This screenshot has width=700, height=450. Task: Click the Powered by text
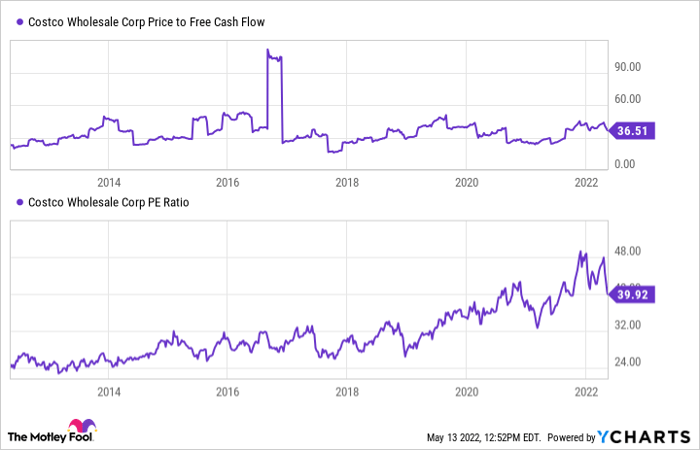tap(569, 437)
